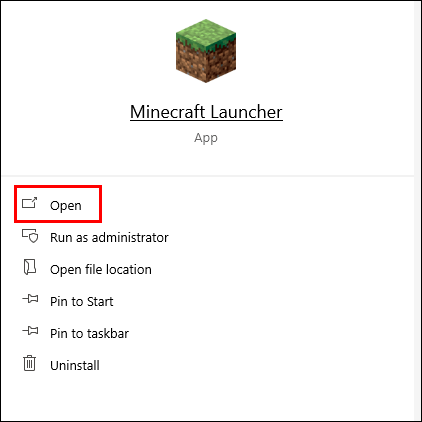422x422 pixels.
Task: Select the Open menu entry text
Action: (x=66, y=206)
